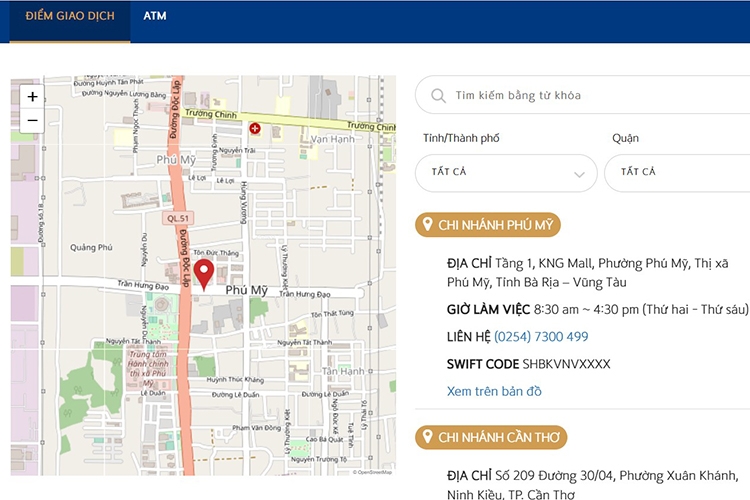
Task: Click the Vạn Hạnh label on the map
Action: pos(333,139)
